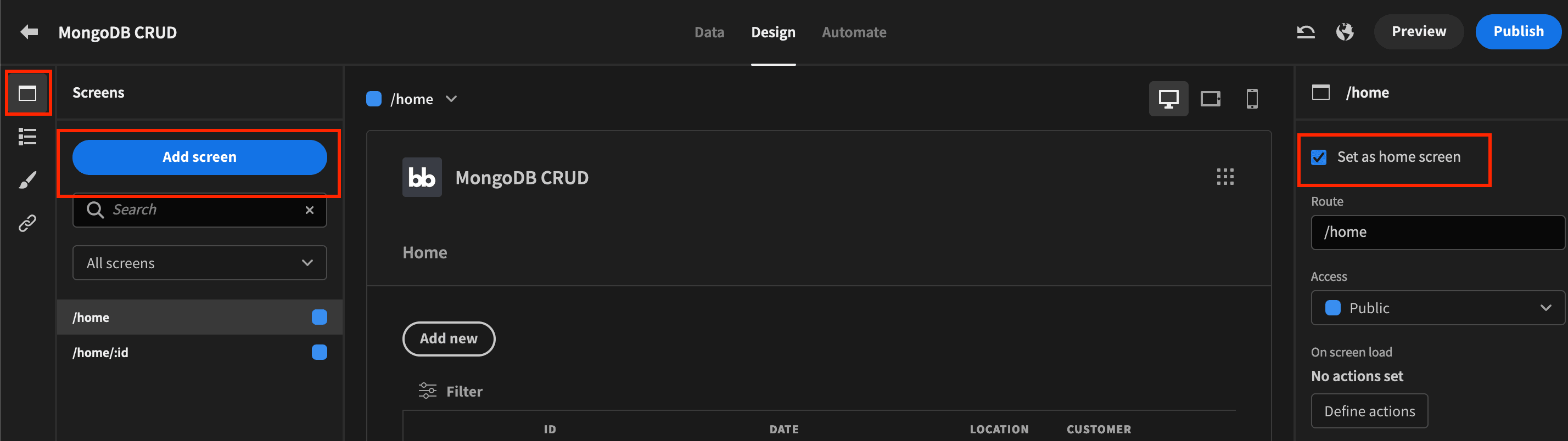Open the Components list icon in sidebar

coord(27,137)
